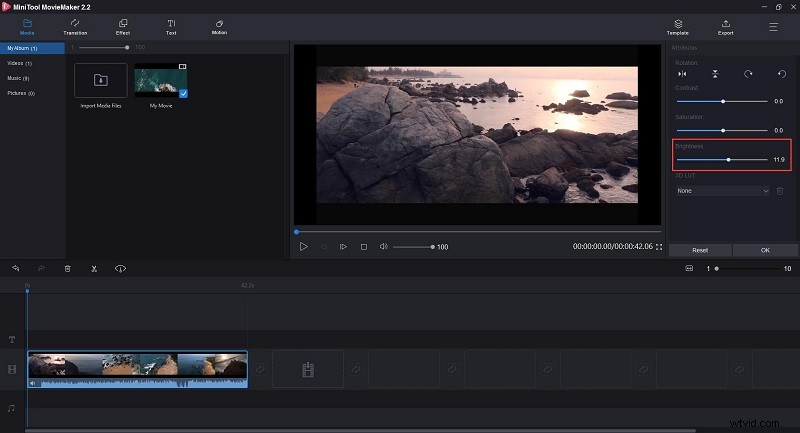
Task: Toggle the My Movie checkmark
Action: 183,94
